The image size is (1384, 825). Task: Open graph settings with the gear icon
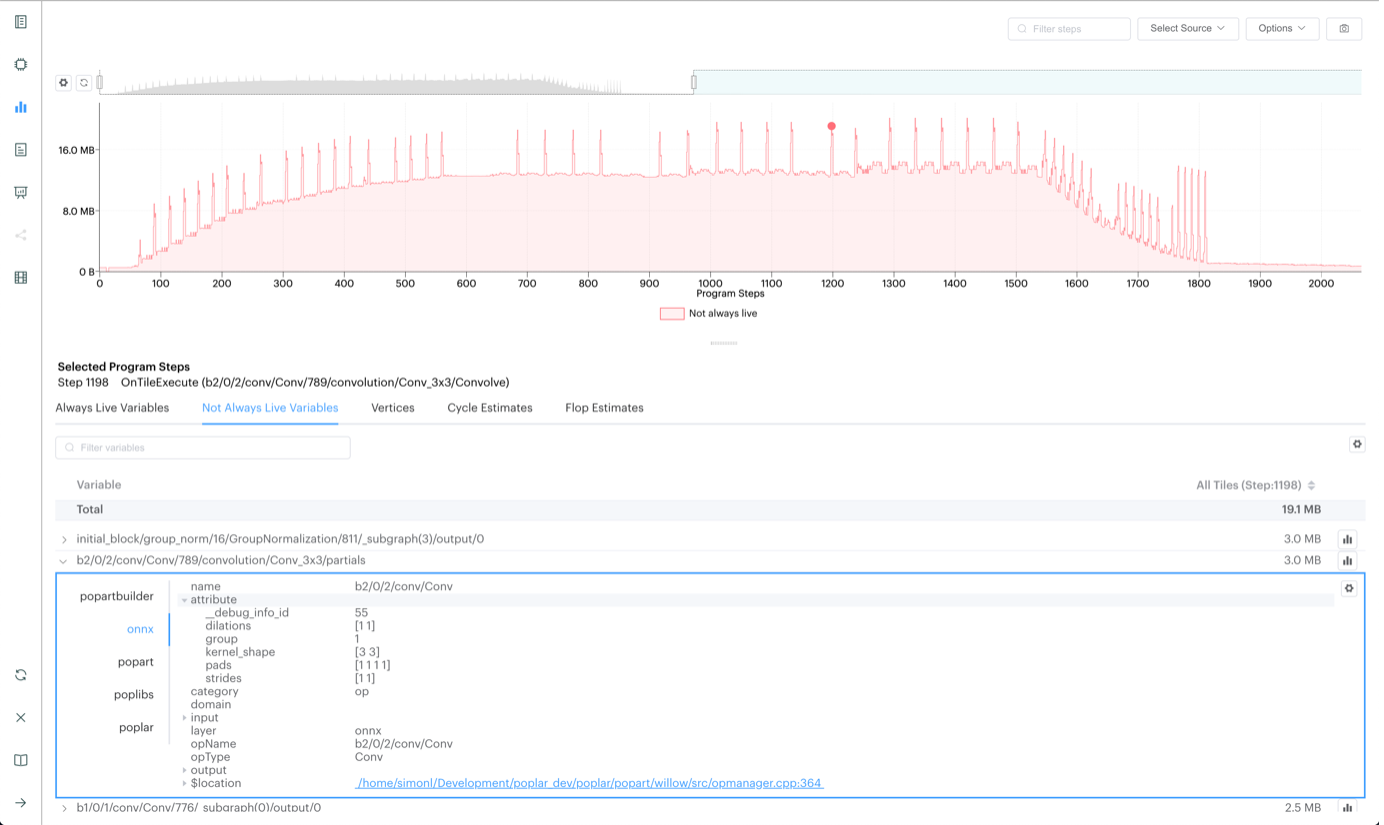(63, 82)
